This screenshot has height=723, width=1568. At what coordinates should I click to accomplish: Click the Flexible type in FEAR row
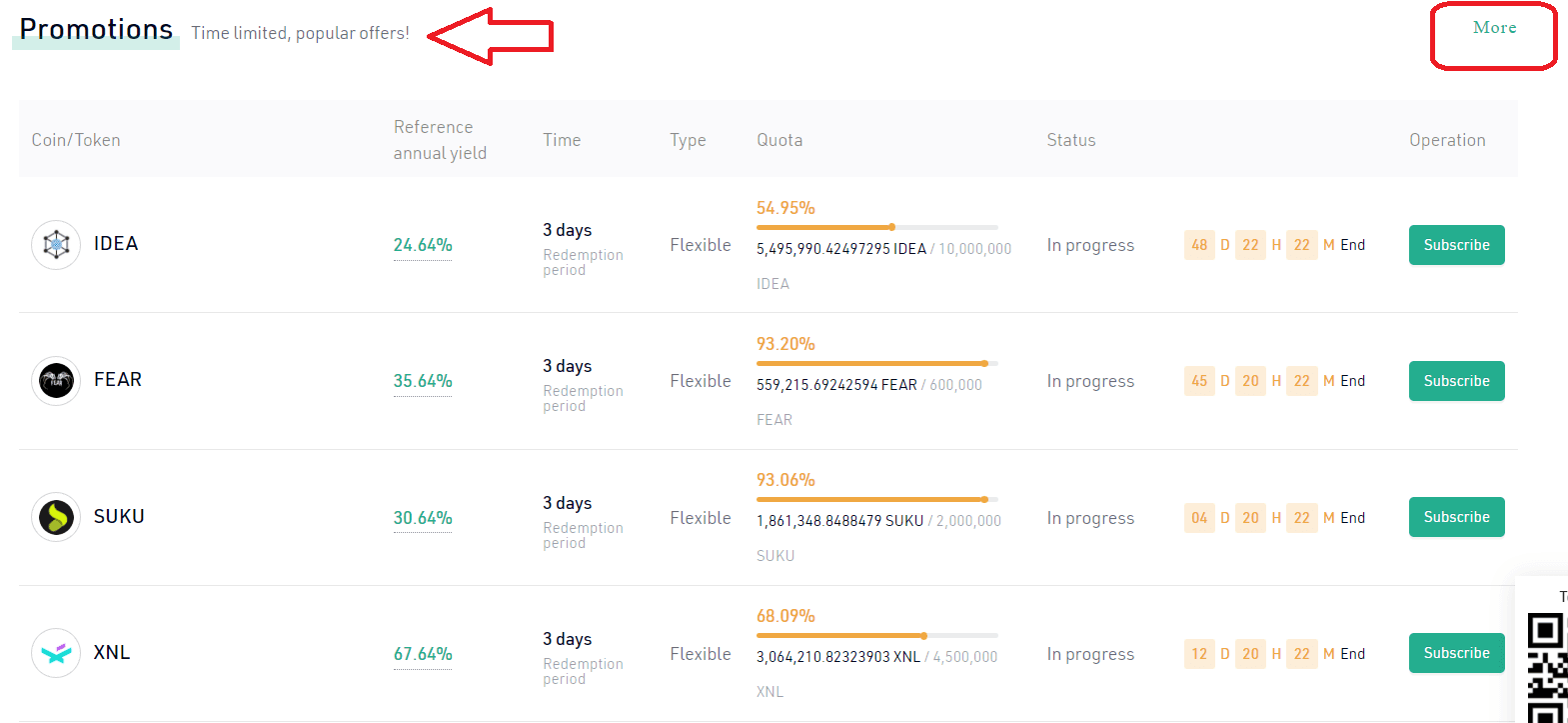coord(701,381)
